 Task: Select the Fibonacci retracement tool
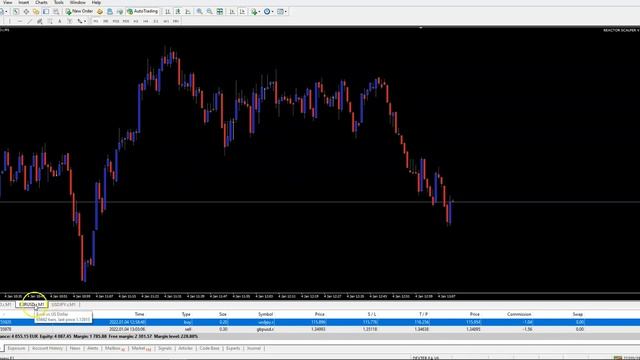coord(50,21)
